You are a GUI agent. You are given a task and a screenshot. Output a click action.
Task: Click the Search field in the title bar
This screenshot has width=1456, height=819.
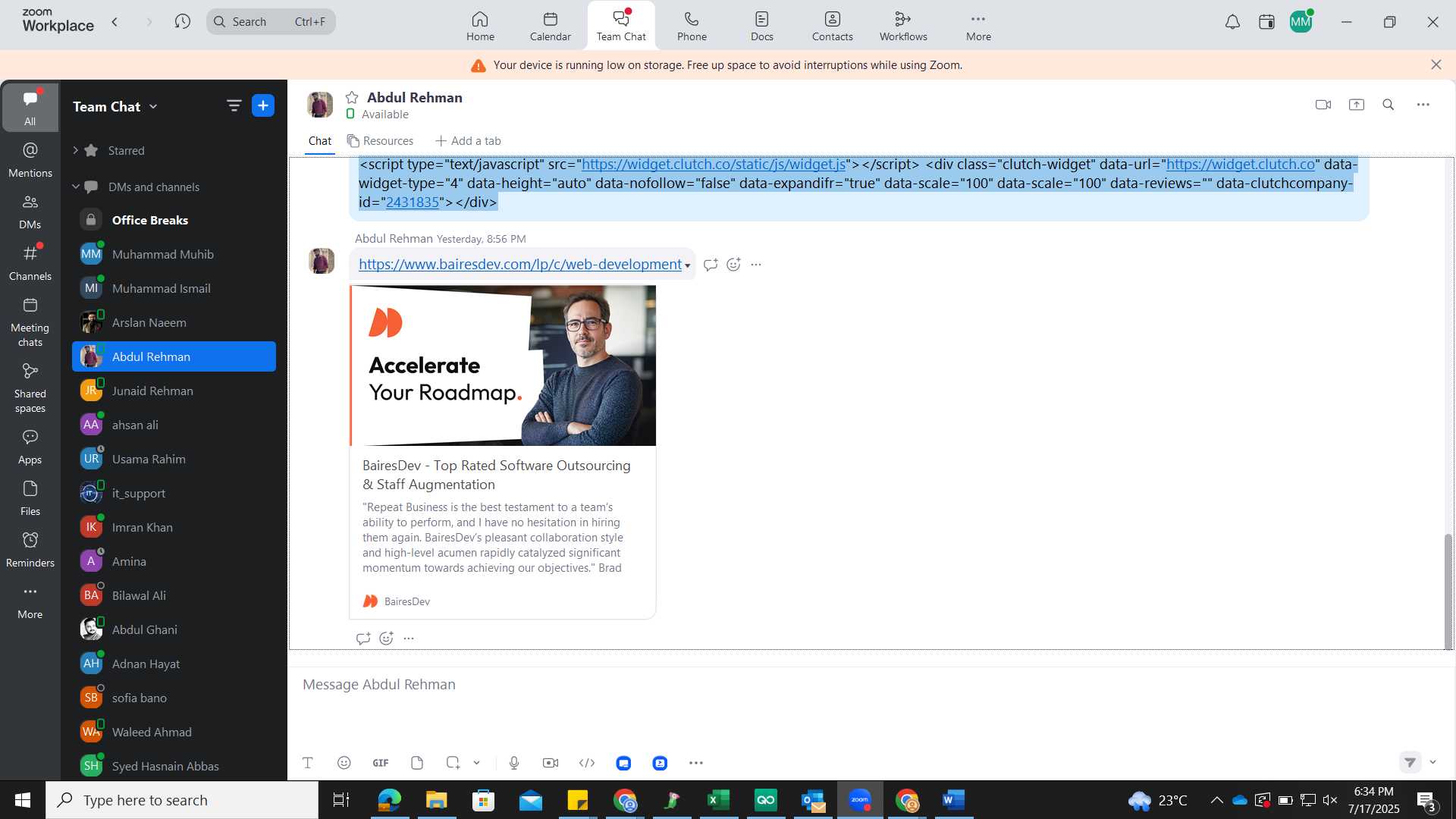click(x=271, y=22)
